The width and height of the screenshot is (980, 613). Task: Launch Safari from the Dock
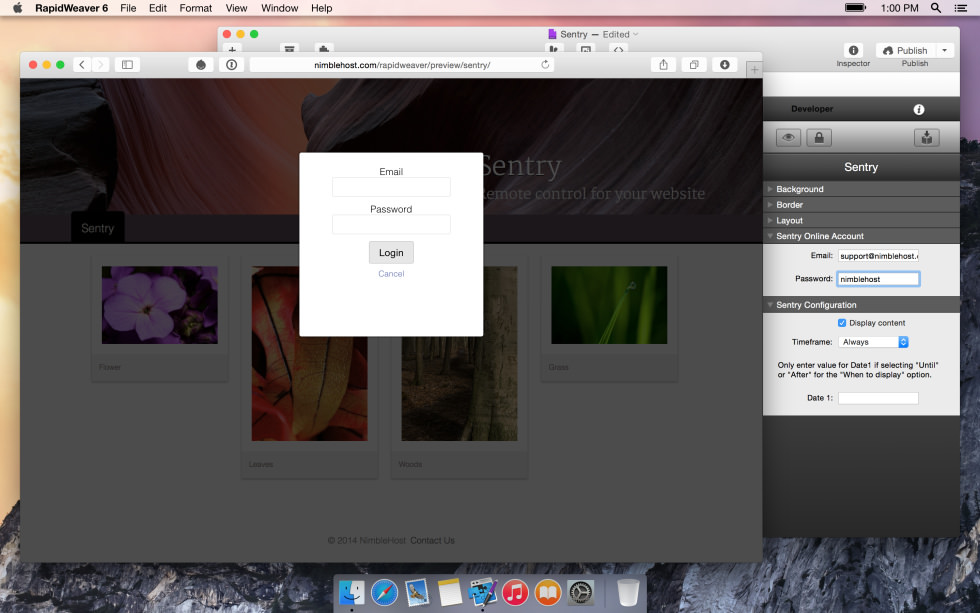(x=384, y=592)
